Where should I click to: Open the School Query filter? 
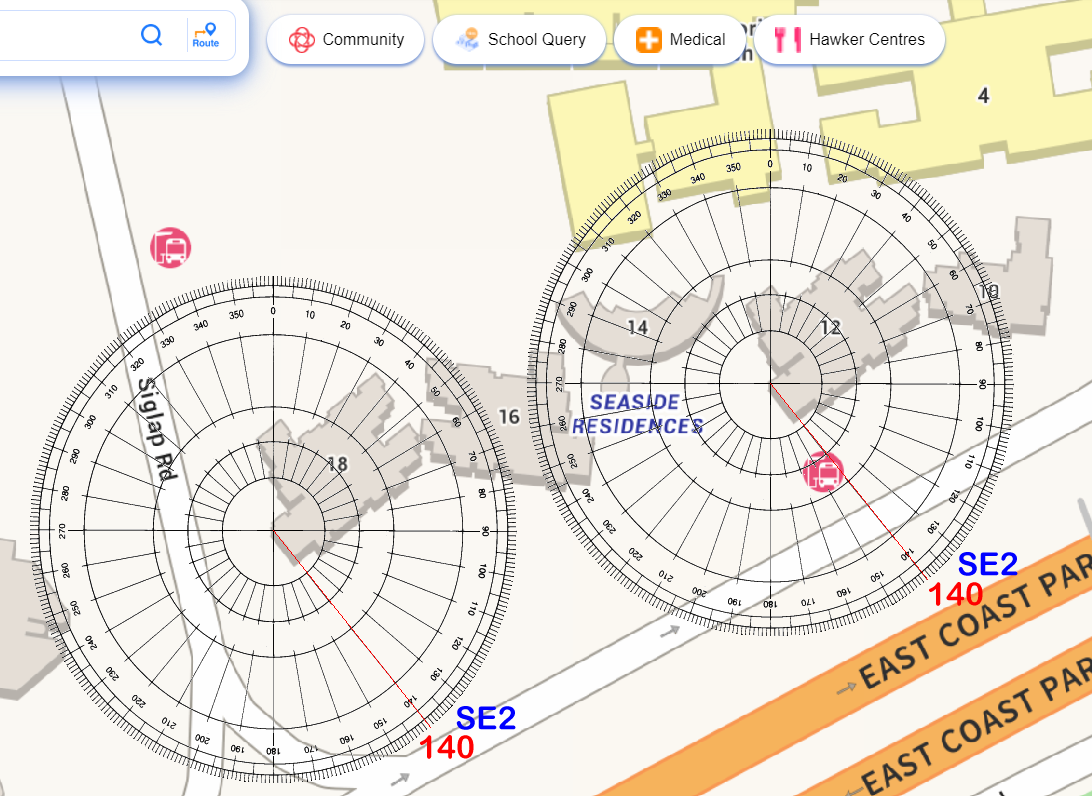[520, 40]
